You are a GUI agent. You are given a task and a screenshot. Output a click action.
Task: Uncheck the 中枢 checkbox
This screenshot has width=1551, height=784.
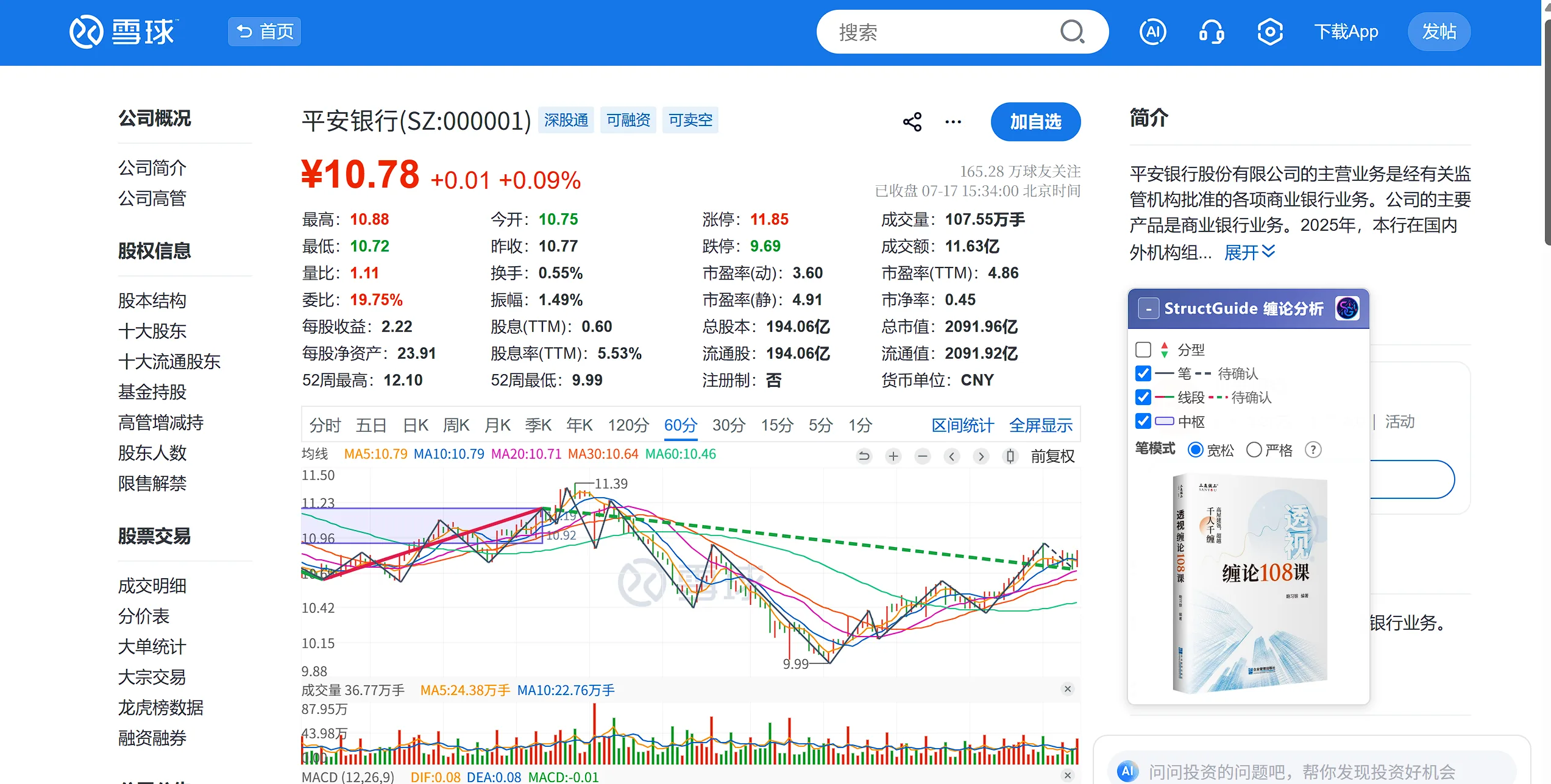point(1143,421)
